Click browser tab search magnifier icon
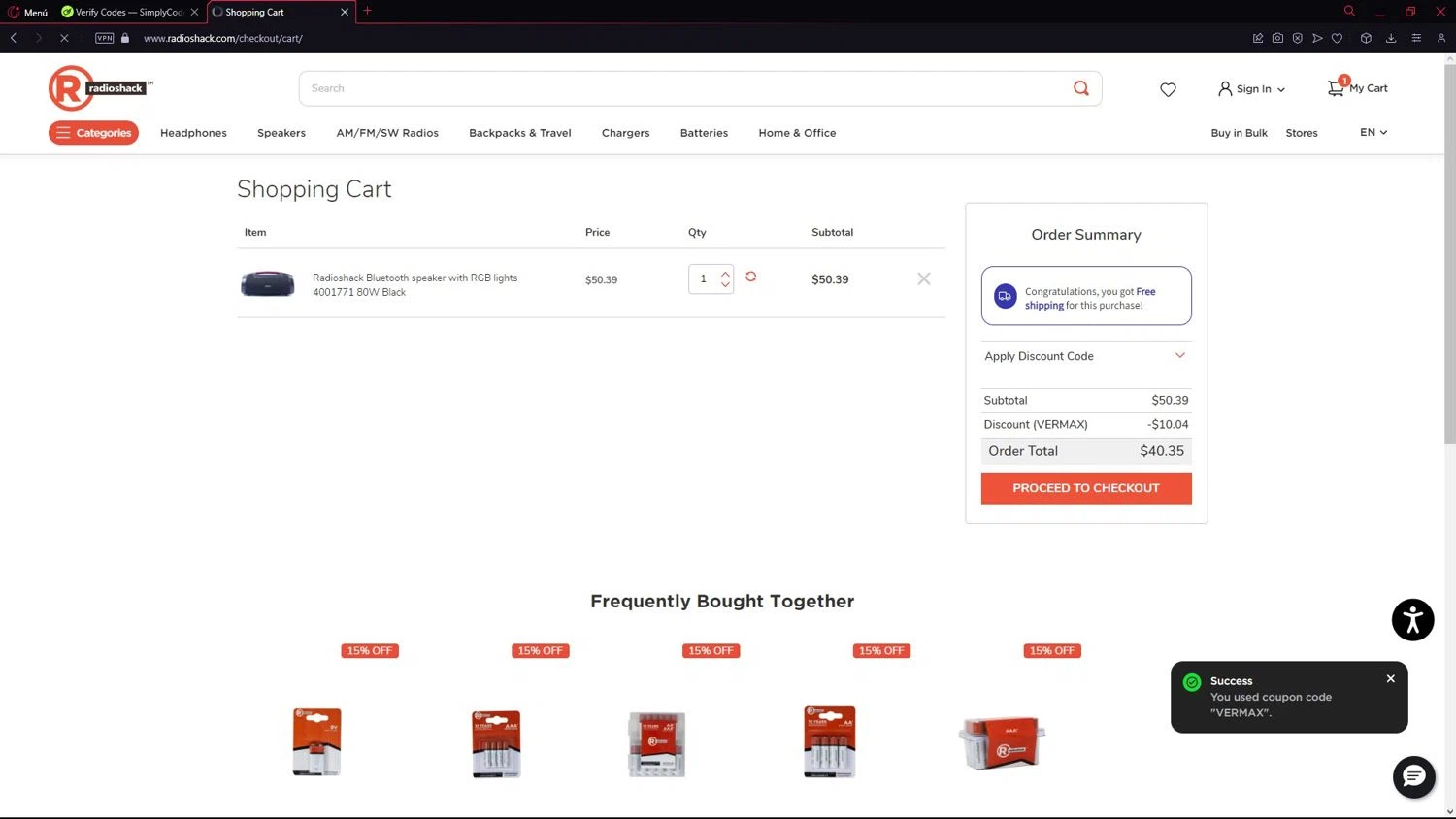 pos(1349,11)
